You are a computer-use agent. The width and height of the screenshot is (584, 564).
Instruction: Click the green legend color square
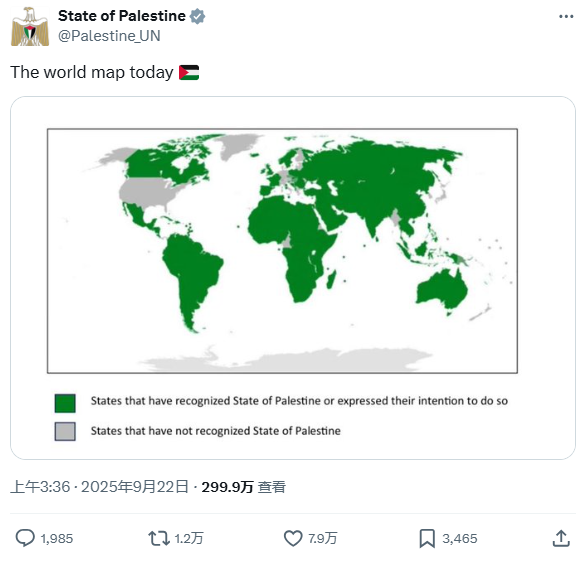[x=65, y=403]
